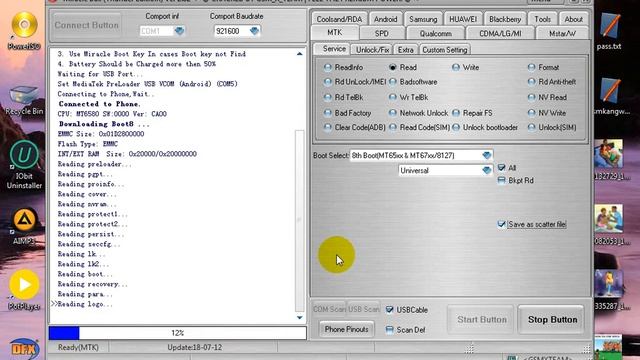Open PowerISO desktop icon
The height and width of the screenshot is (360, 640).
pos(24,31)
